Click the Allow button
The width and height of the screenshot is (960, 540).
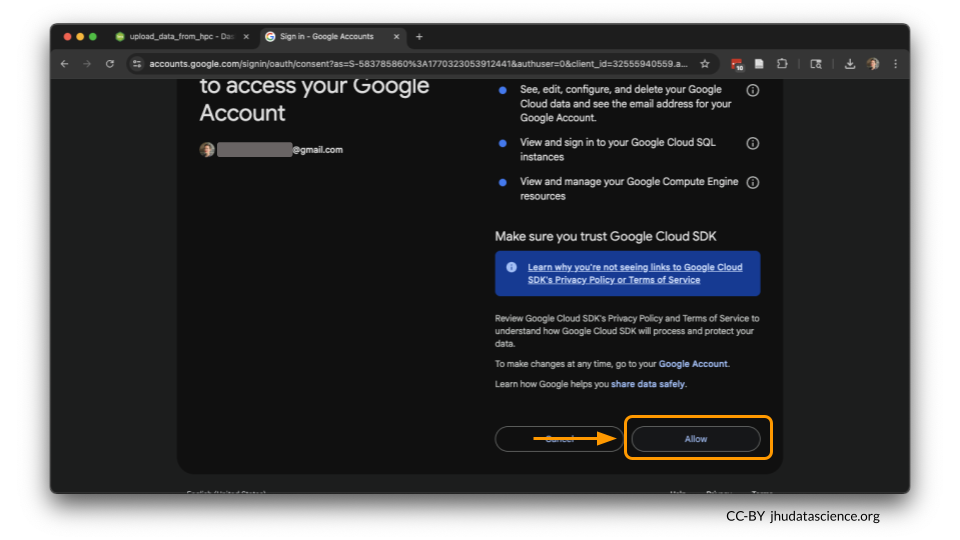click(x=696, y=439)
